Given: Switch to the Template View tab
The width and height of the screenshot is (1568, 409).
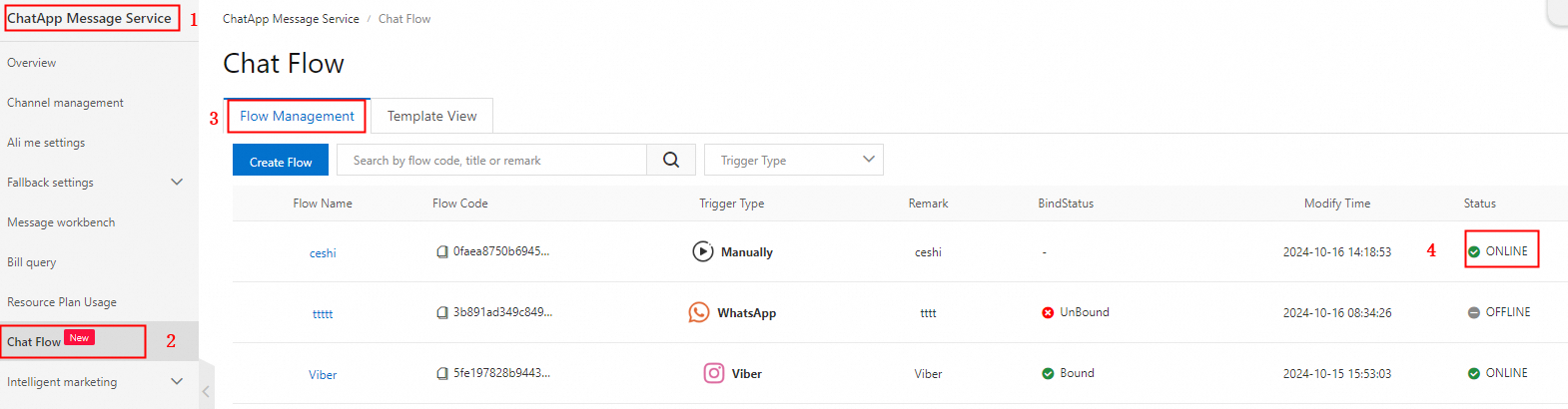Looking at the screenshot, I should tap(431, 116).
